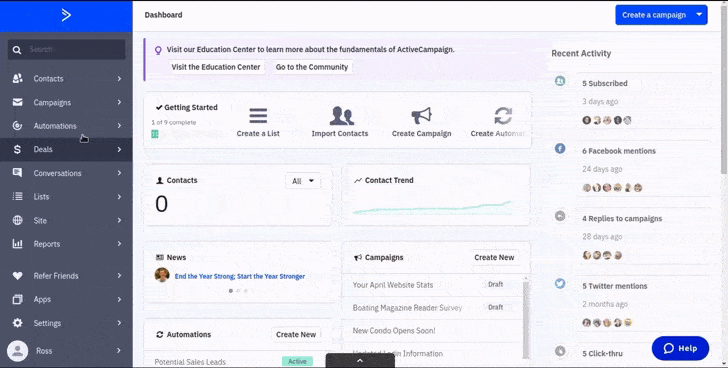The height and width of the screenshot is (368, 728).
Task: Expand the Settings menu chevron
Action: (119, 323)
